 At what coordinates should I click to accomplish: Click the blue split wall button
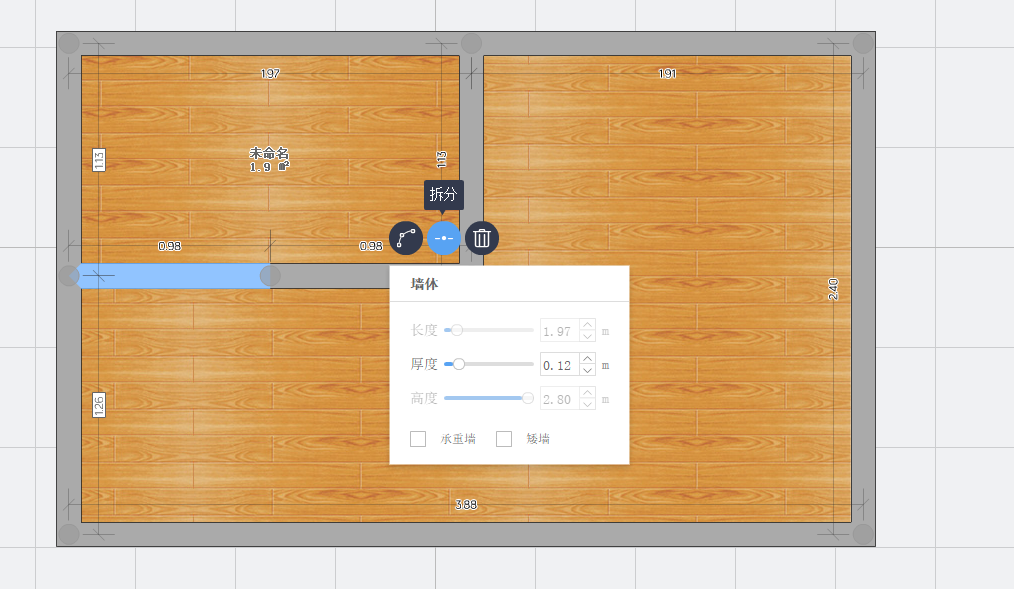tap(444, 238)
